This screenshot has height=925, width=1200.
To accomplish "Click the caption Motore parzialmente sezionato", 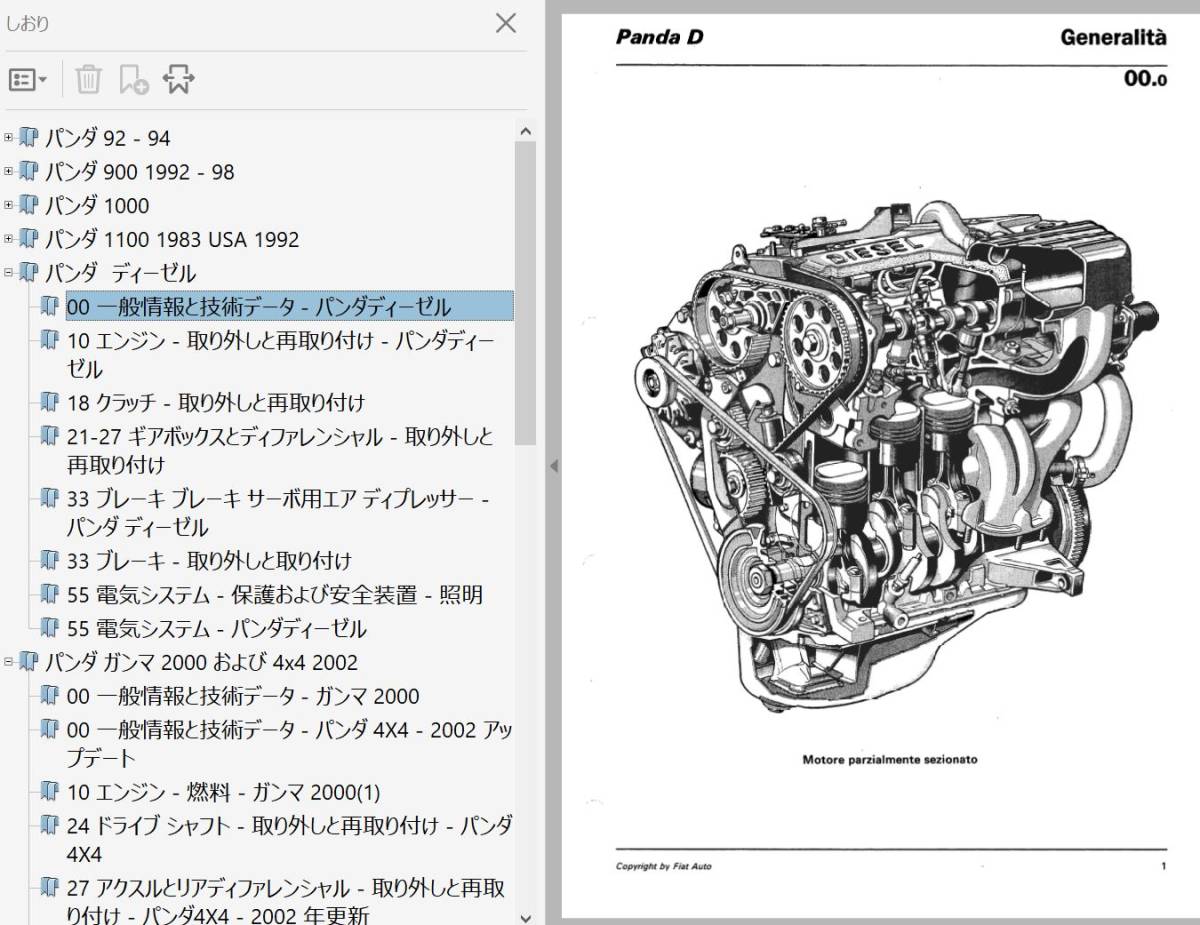I will pyautogui.click(x=890, y=760).
